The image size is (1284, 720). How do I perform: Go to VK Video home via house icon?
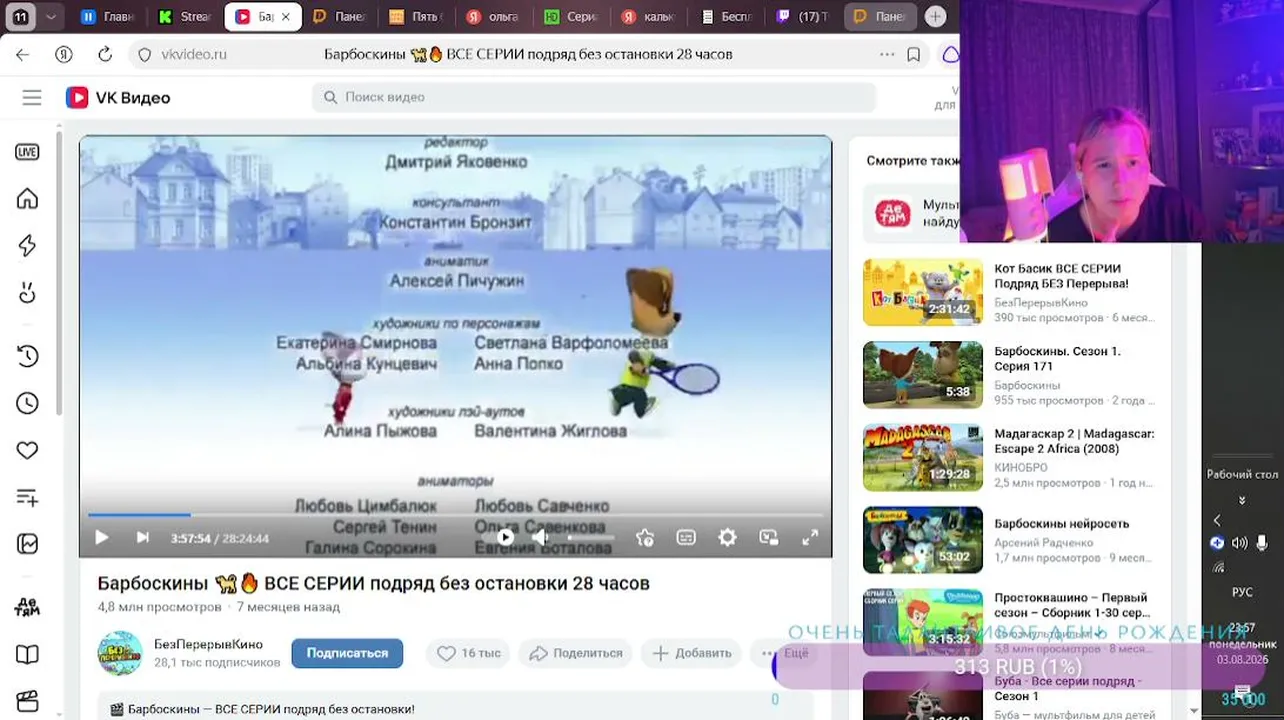(27, 199)
